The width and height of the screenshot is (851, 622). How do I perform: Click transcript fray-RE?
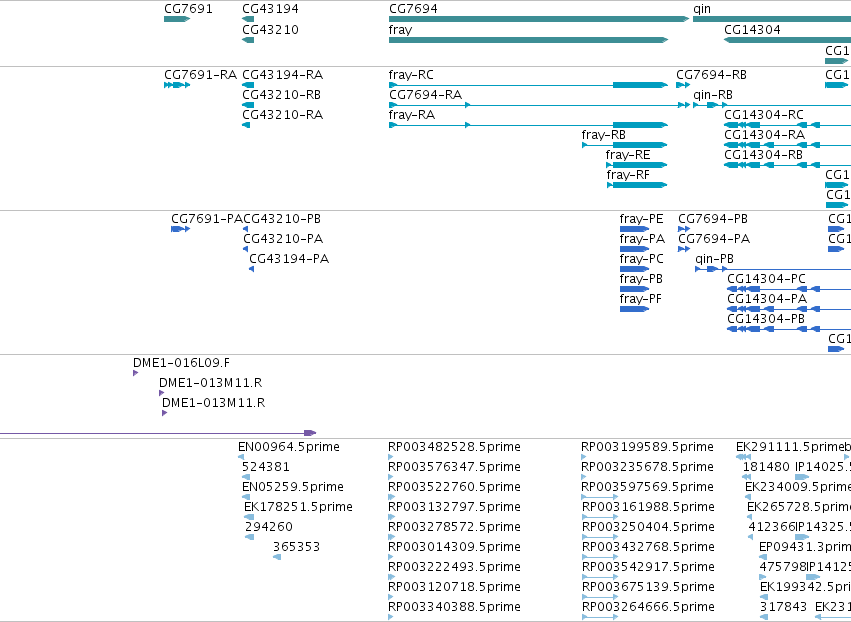pyautogui.click(x=627, y=155)
